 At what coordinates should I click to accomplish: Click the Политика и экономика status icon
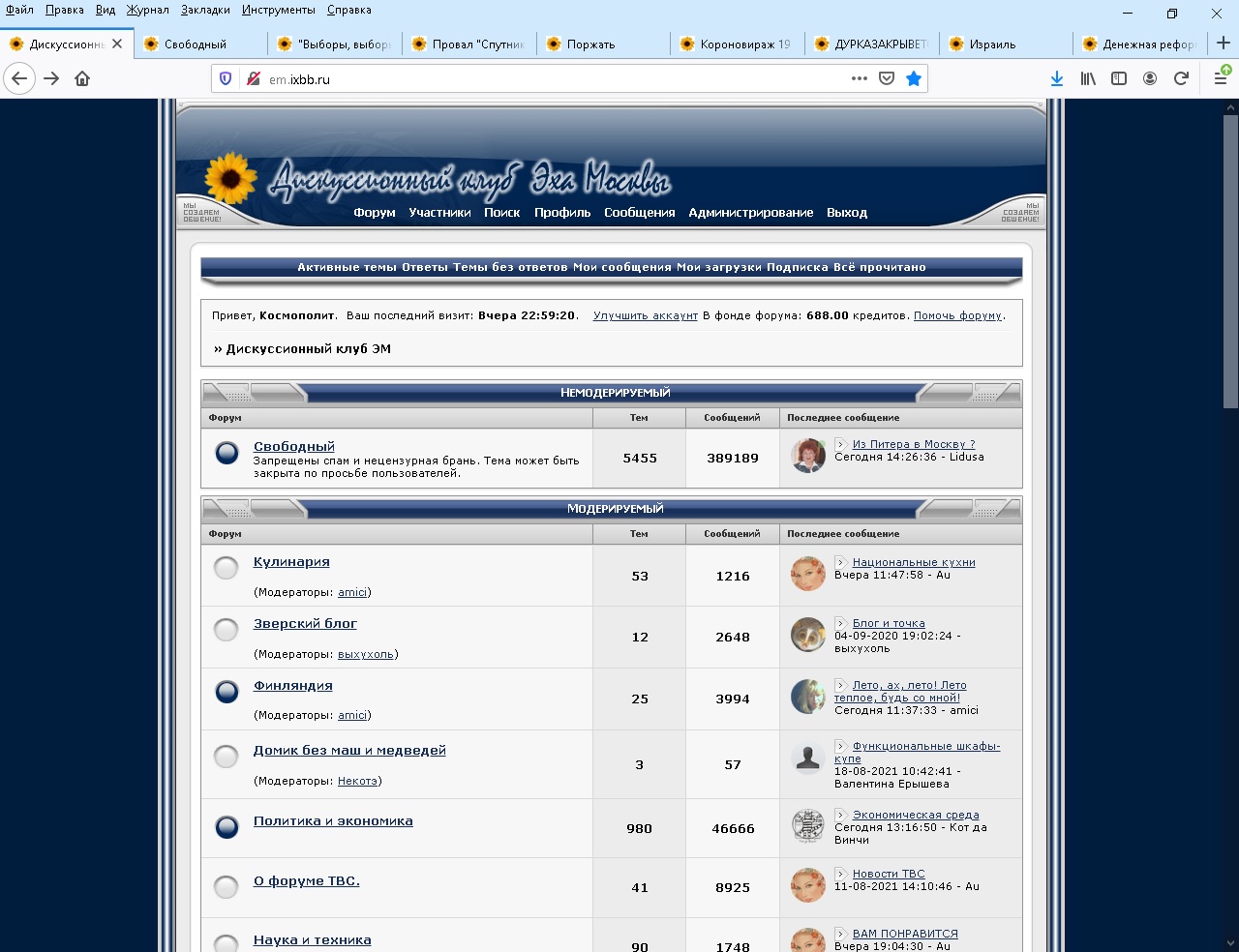click(x=227, y=827)
